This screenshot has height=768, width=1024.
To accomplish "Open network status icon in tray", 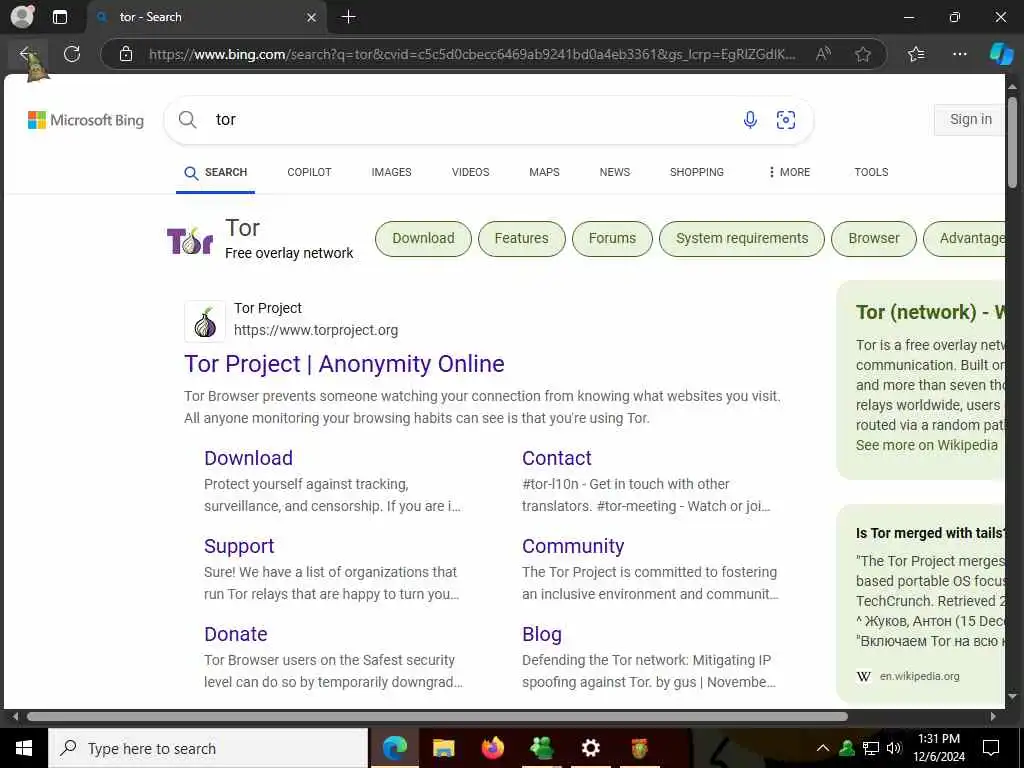I will pos(871,748).
